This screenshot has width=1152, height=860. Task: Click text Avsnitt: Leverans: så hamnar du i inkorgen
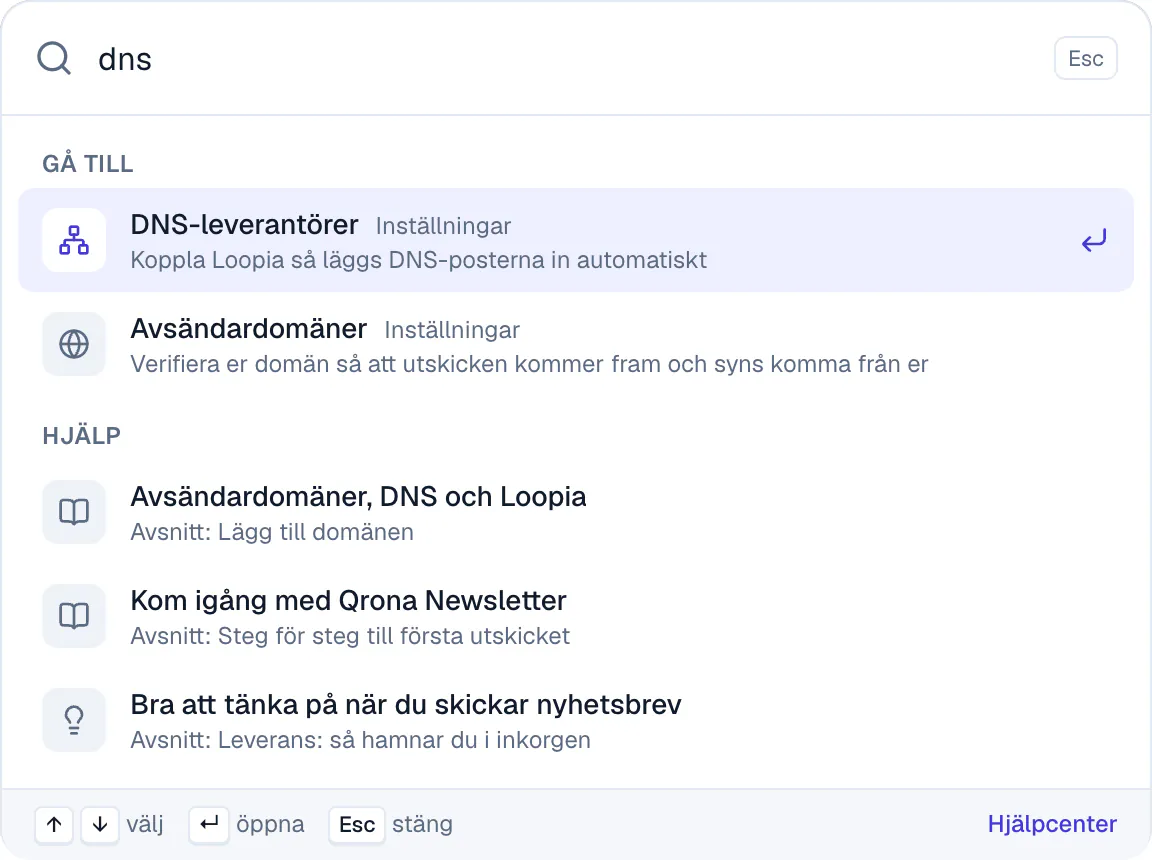(x=360, y=740)
